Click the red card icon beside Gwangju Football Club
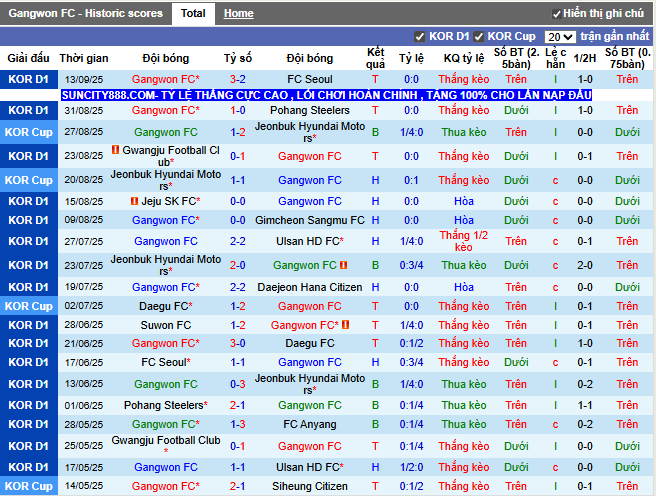This screenshot has width=656, height=496. coord(115,149)
